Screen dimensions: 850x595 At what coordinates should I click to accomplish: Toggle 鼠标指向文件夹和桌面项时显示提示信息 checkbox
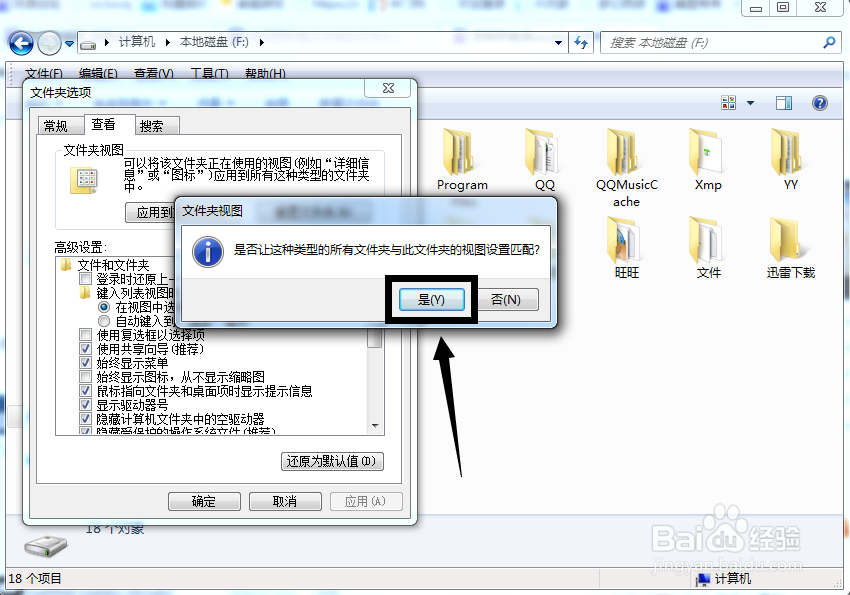click(x=85, y=391)
